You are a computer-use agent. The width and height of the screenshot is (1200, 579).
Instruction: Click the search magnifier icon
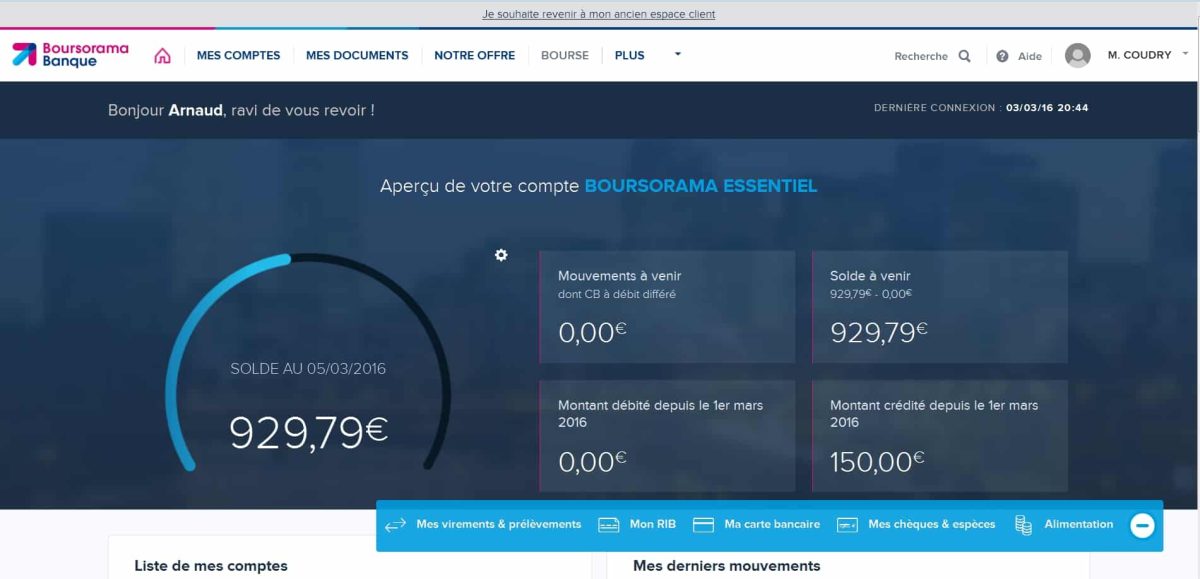pos(964,56)
